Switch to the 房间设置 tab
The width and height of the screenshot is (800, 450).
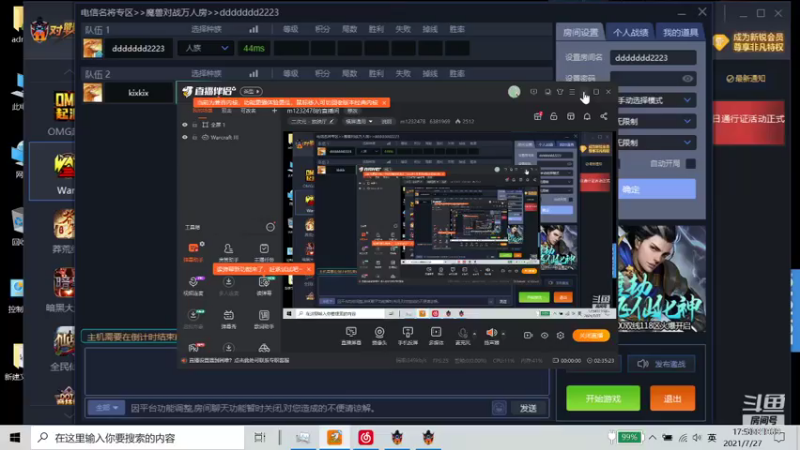(x=580, y=33)
